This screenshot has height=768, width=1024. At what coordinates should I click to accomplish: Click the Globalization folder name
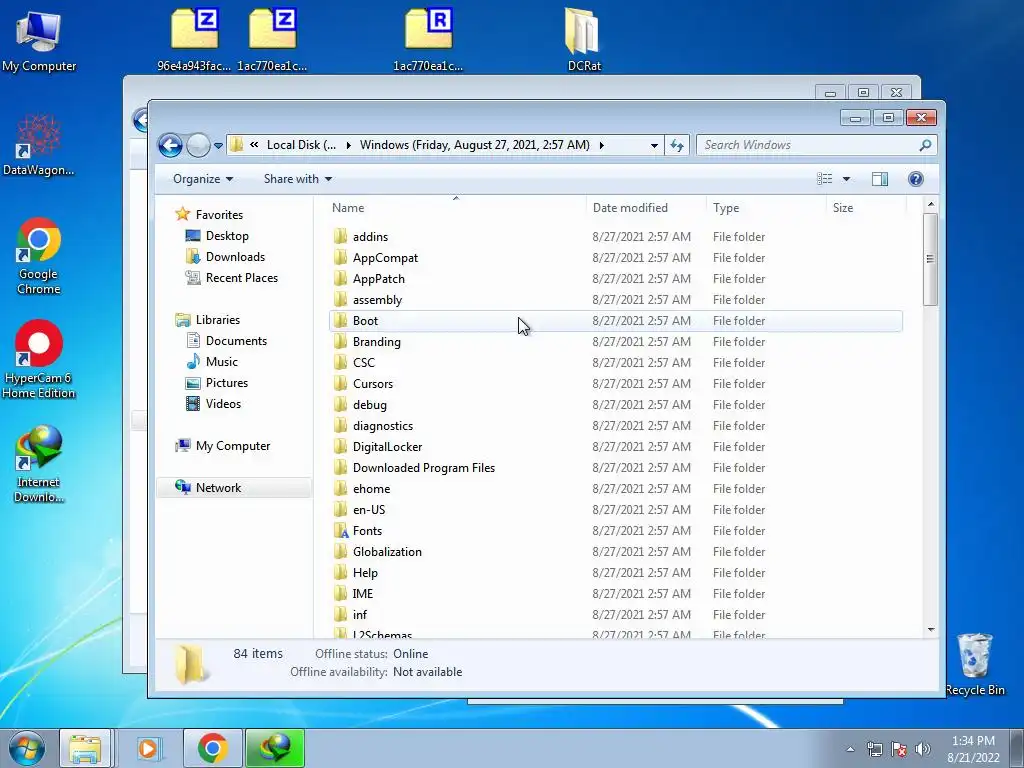point(387,551)
